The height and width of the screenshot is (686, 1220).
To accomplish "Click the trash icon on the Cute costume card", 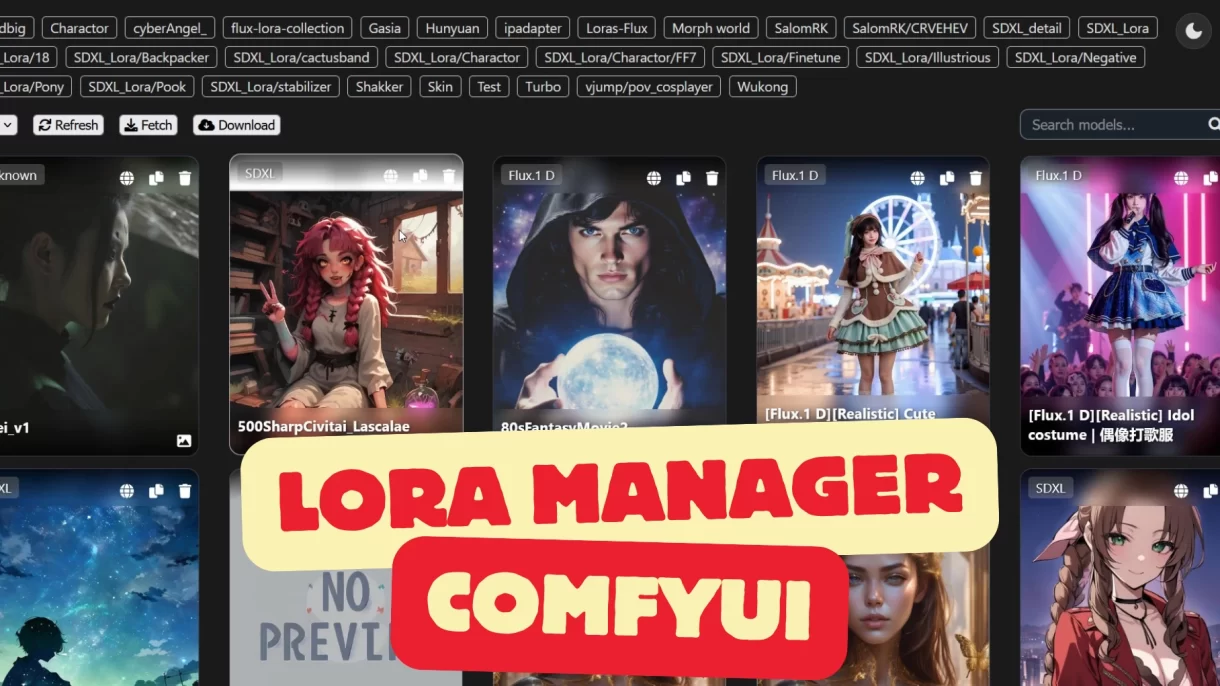I will click(975, 178).
